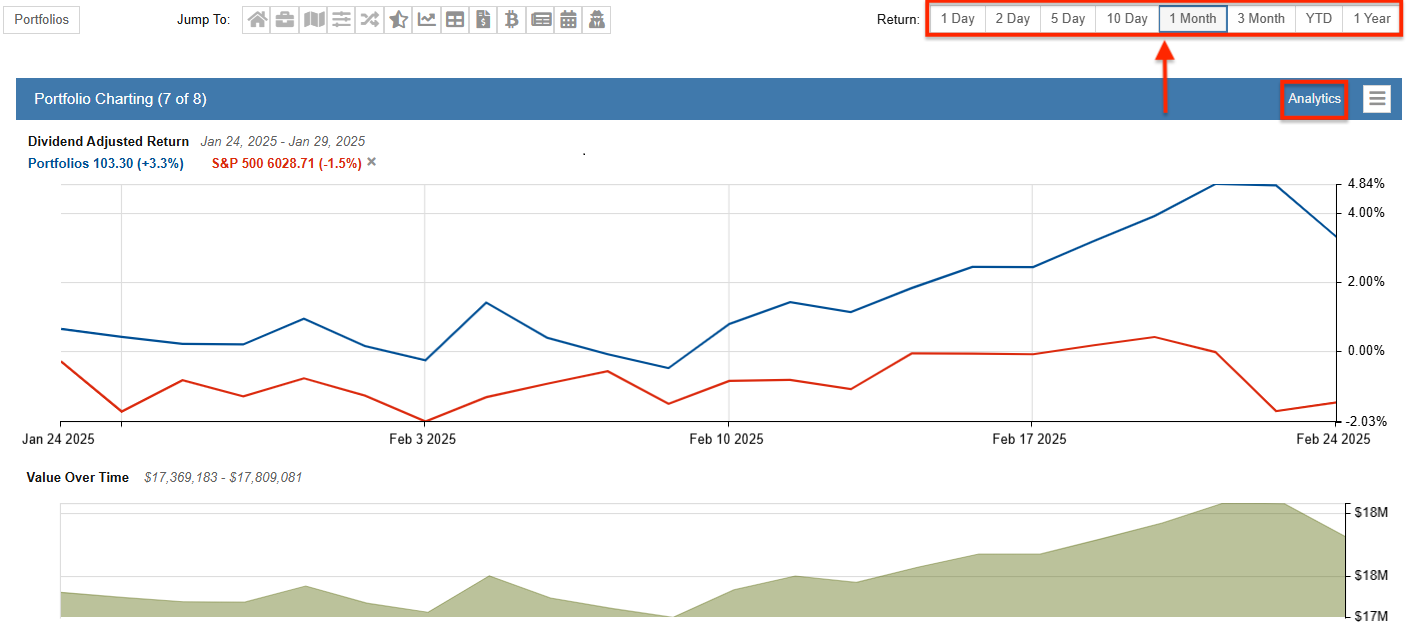Click the Portfolios button
1418x631 pixels.
coord(42,20)
